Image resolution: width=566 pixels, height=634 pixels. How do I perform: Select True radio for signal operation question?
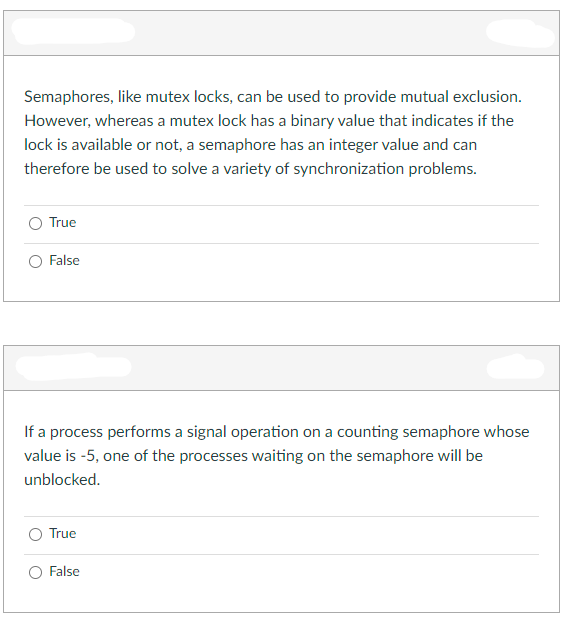pos(36,535)
